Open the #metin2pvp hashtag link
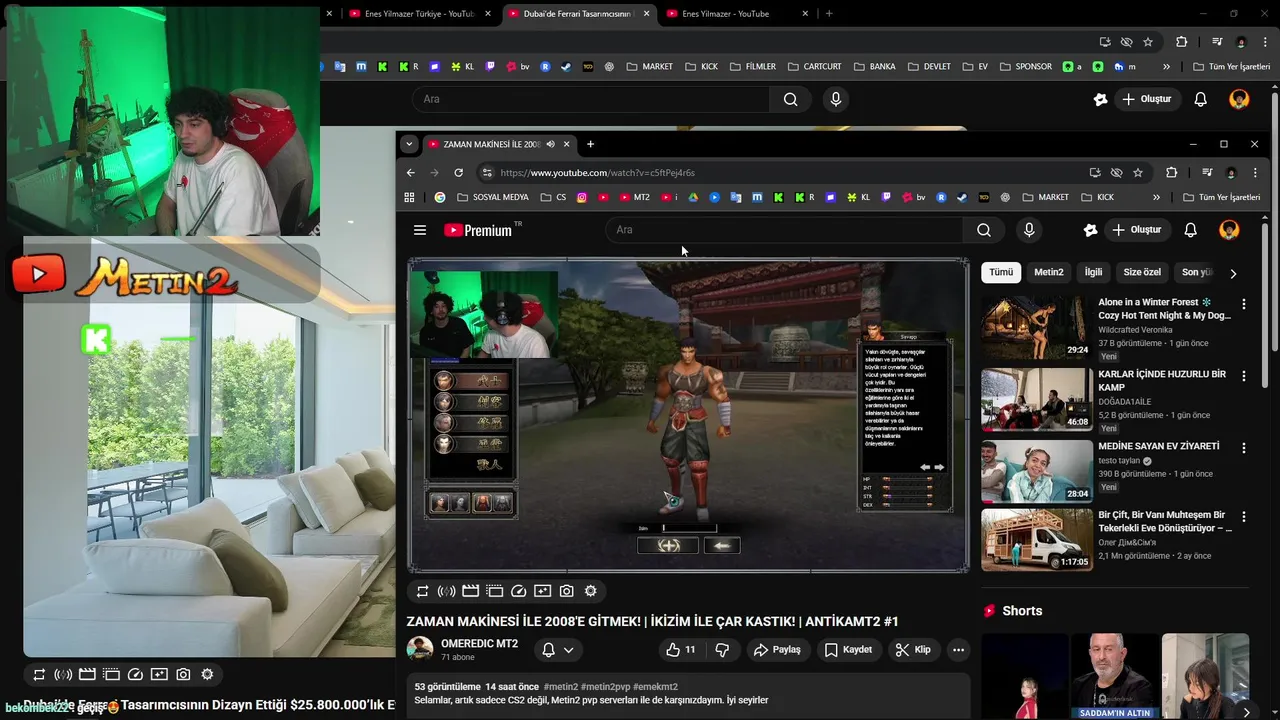 click(605, 687)
